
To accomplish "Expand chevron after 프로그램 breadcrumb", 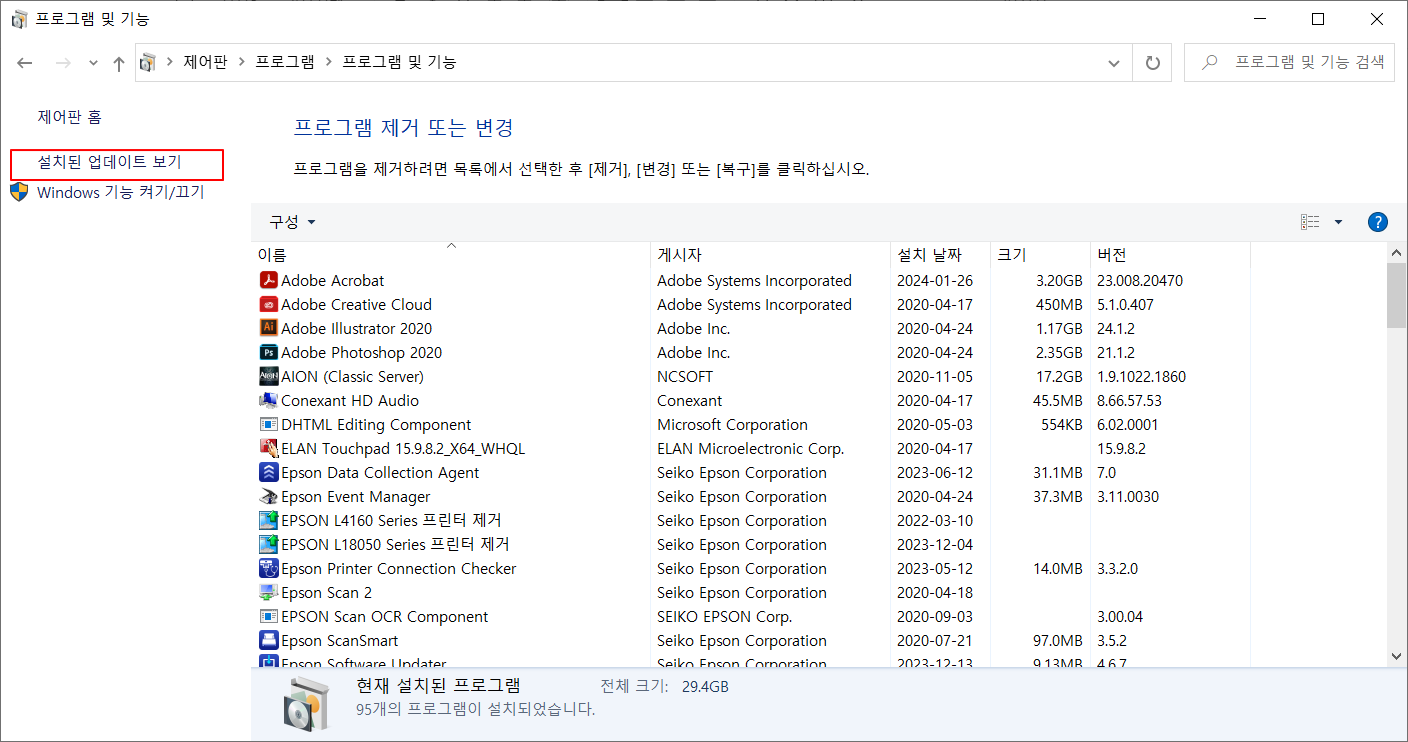I will coord(328,62).
